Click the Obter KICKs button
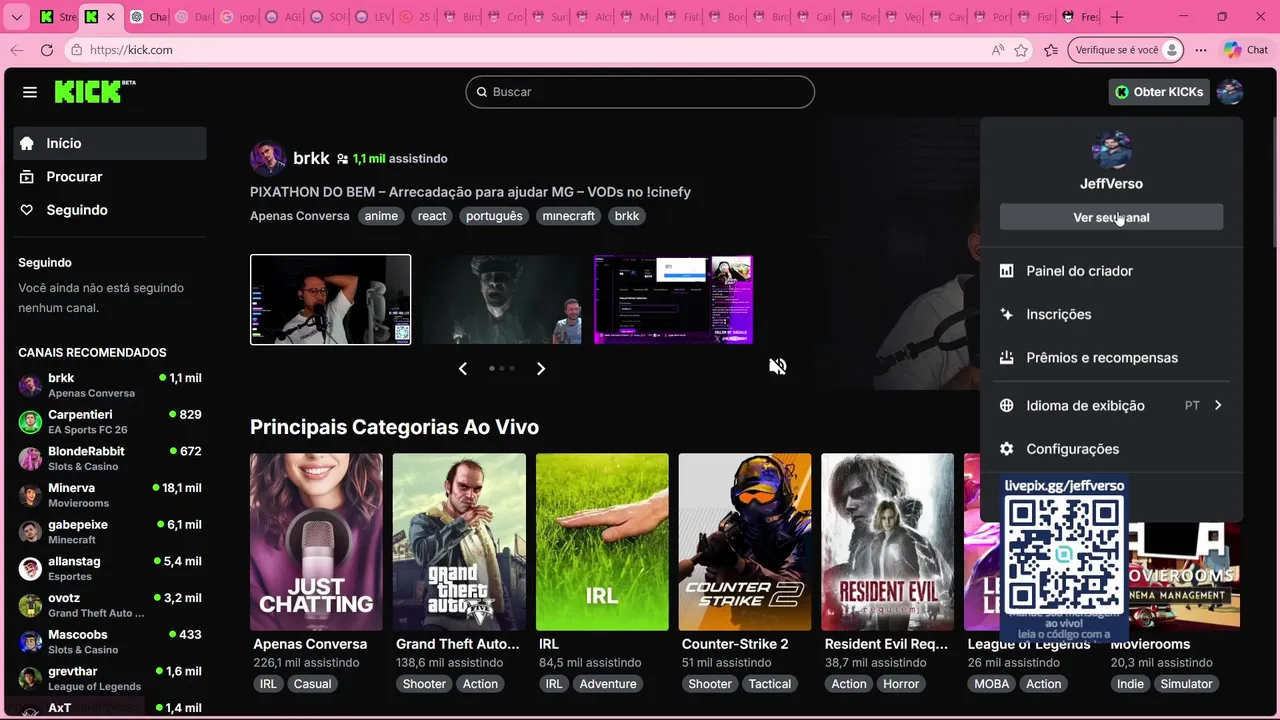The width and height of the screenshot is (1280, 720). [x=1159, y=92]
